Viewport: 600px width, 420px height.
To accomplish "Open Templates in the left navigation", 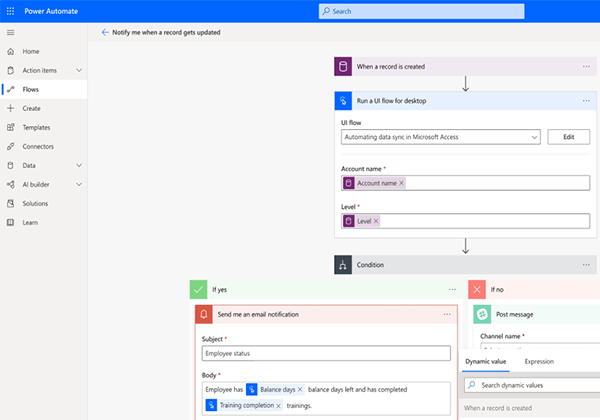I will [38, 127].
